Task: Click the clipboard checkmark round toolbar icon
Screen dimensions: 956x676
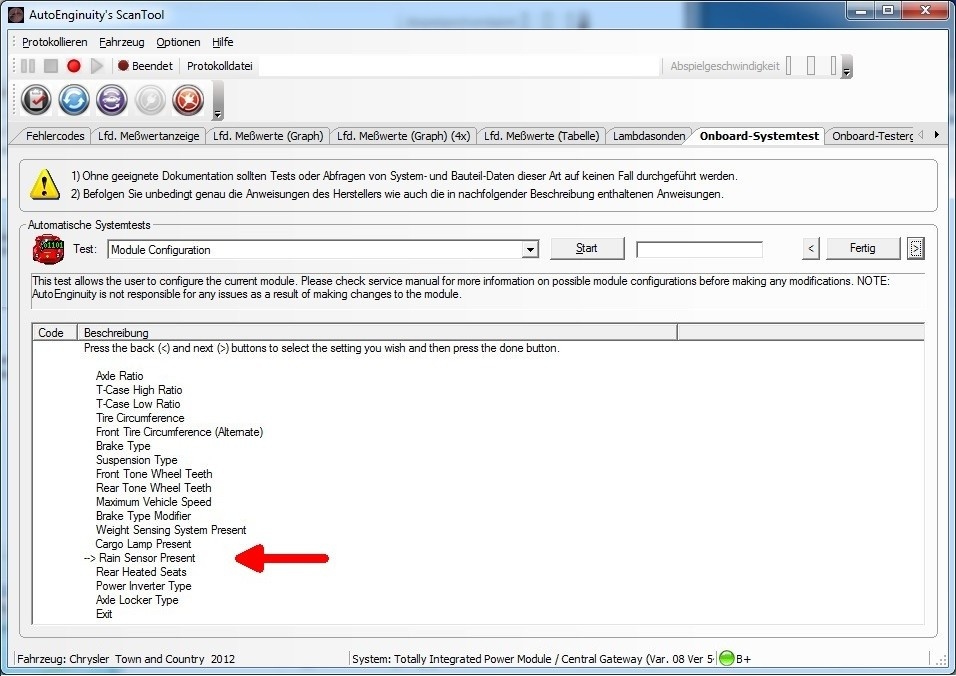Action: coord(36,99)
